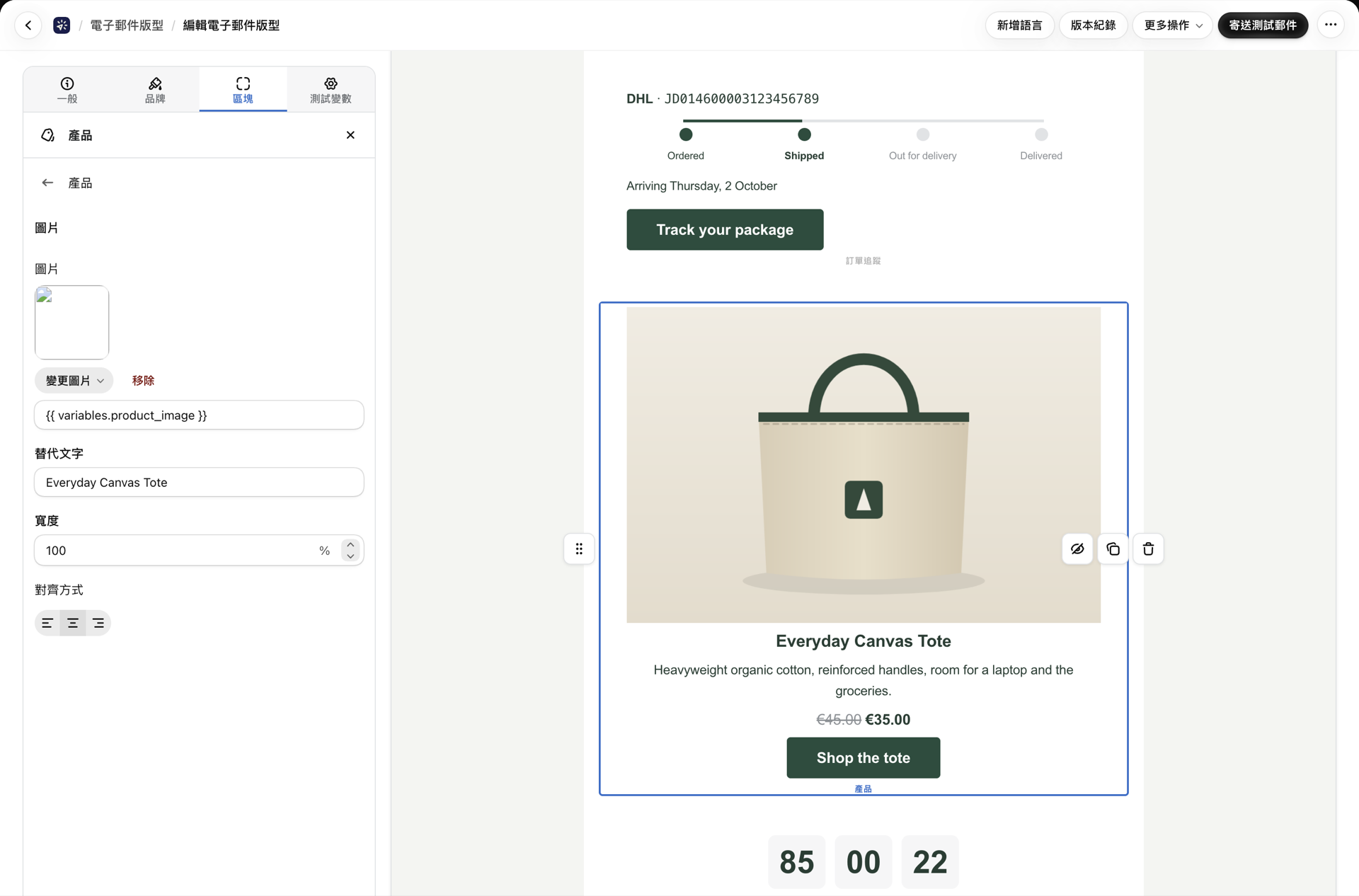Screen dimensions: 1359x896
Task: Click the 寄送測試郵件 button
Action: click(x=1263, y=25)
